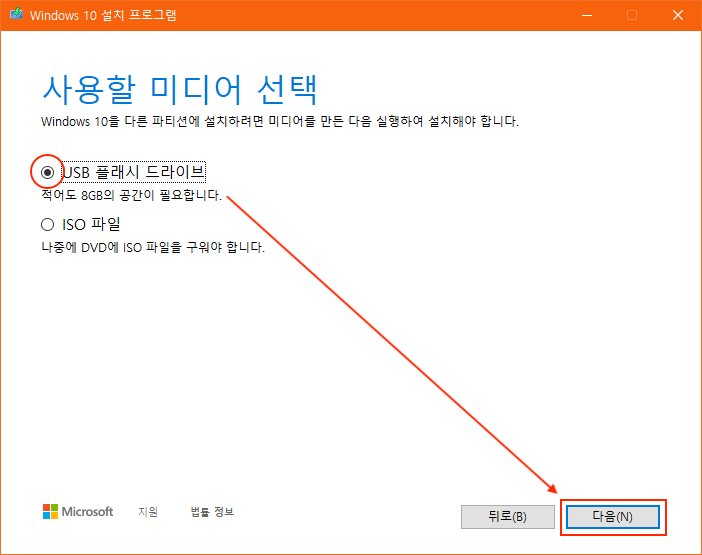Open the 법률 정보 link
This screenshot has height=555, width=702.
pos(212,512)
